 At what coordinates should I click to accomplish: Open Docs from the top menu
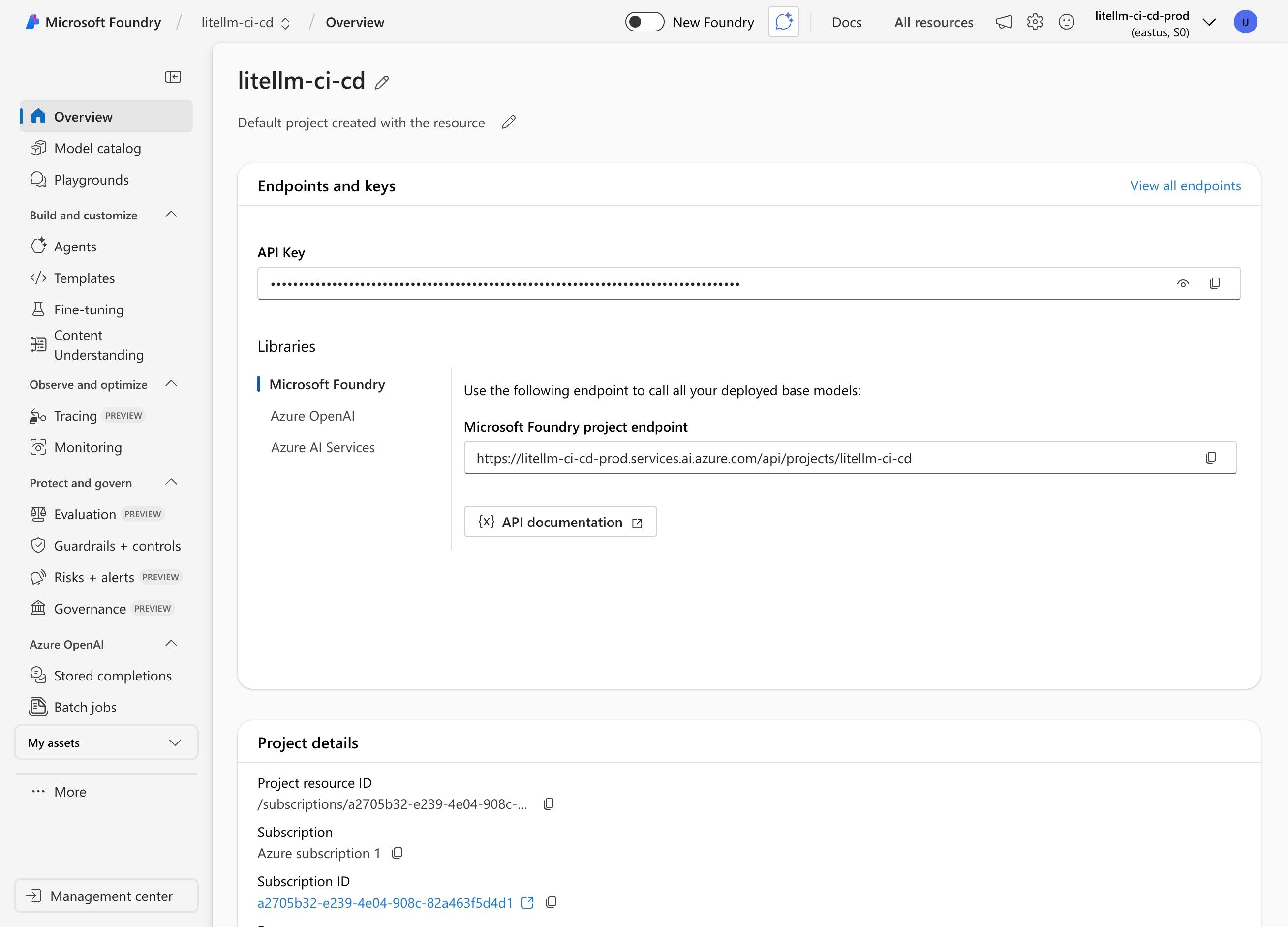click(846, 22)
